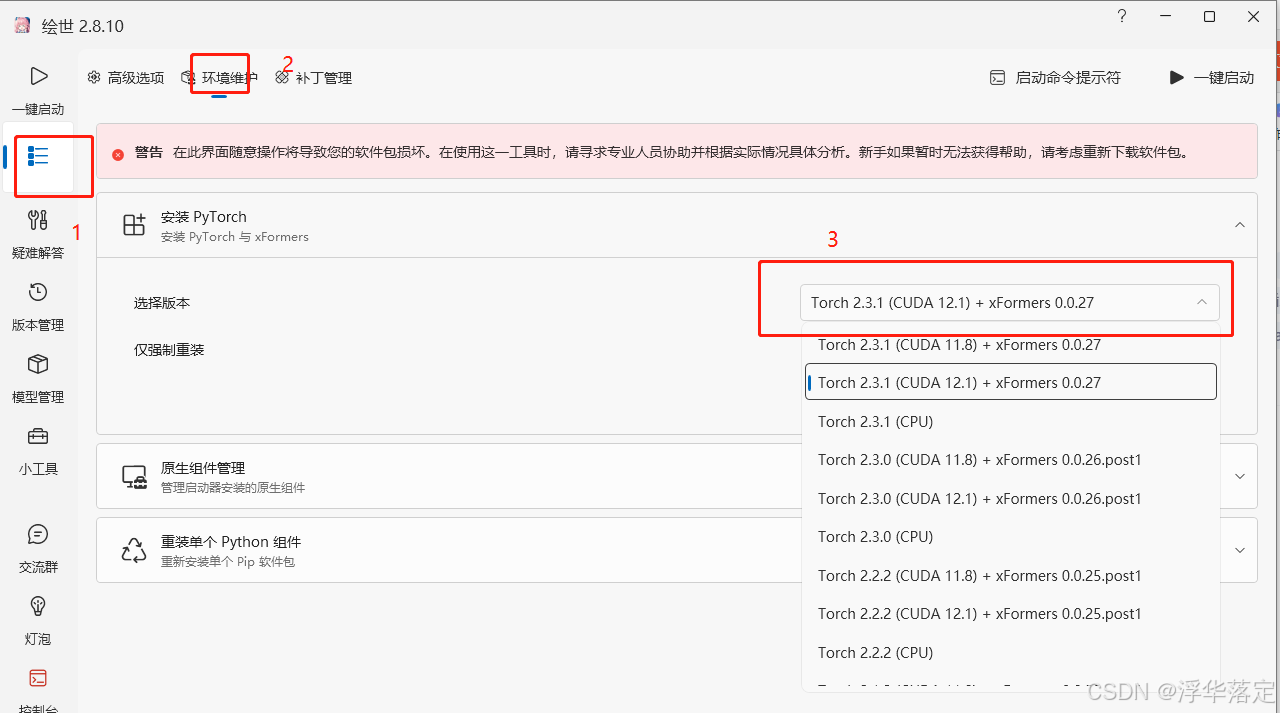Viewport: 1280px width, 713px height.
Task: Open the 控制台 console icon
Action: (38, 678)
